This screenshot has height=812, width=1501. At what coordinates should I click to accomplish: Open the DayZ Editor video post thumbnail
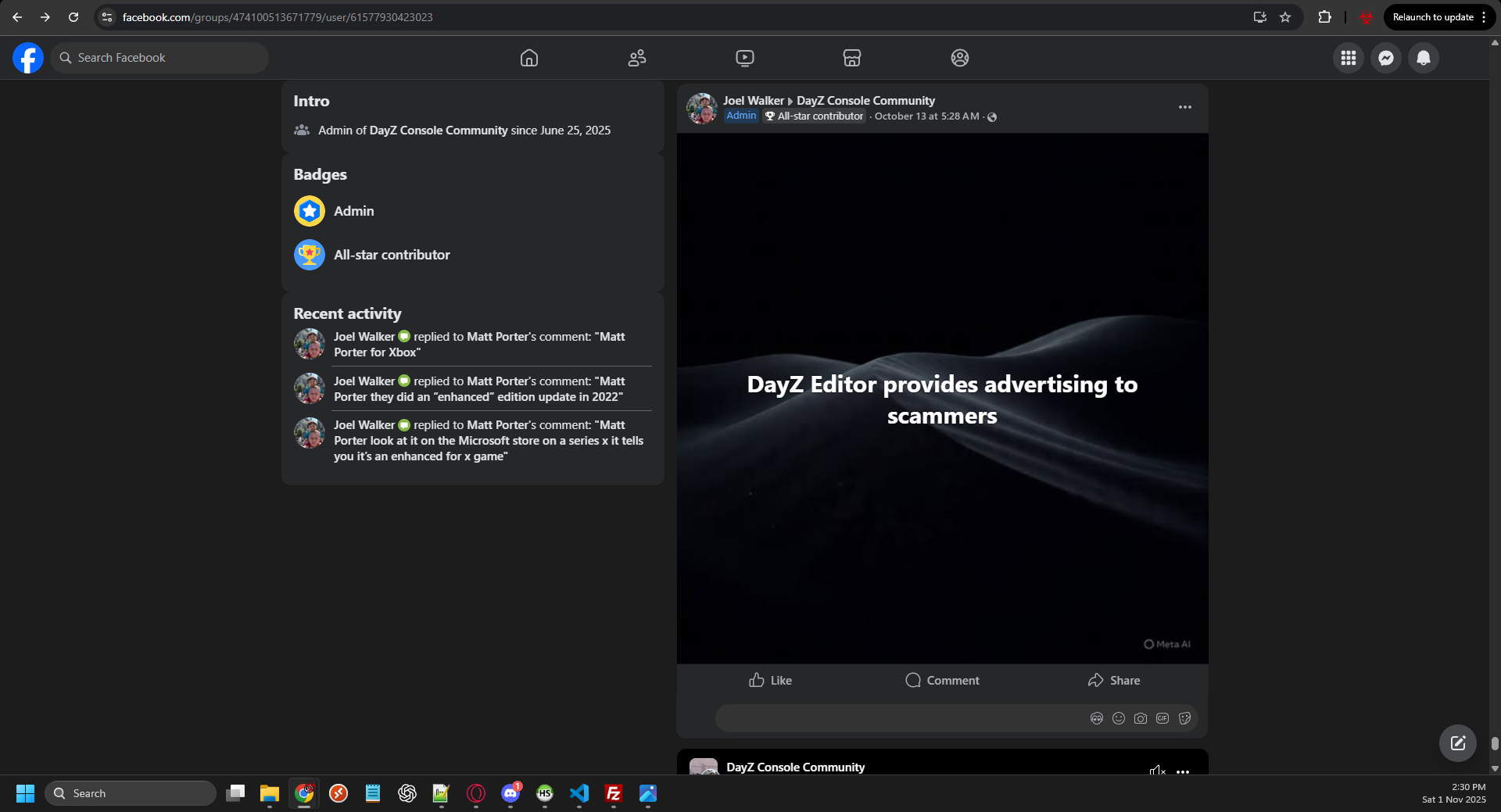pyautogui.click(x=942, y=399)
